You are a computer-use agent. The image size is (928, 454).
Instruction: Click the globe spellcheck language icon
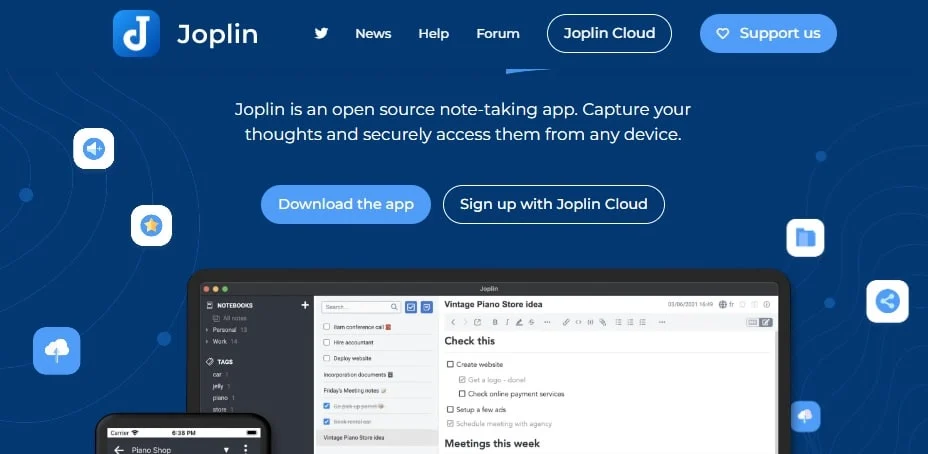pos(723,304)
